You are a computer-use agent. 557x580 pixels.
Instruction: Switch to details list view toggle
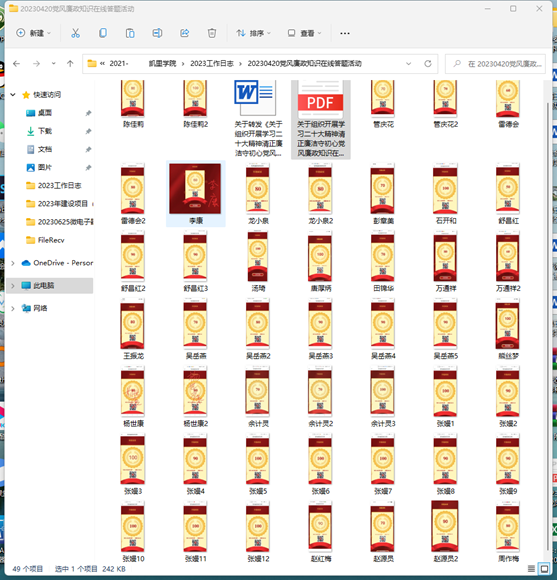click(x=531, y=568)
